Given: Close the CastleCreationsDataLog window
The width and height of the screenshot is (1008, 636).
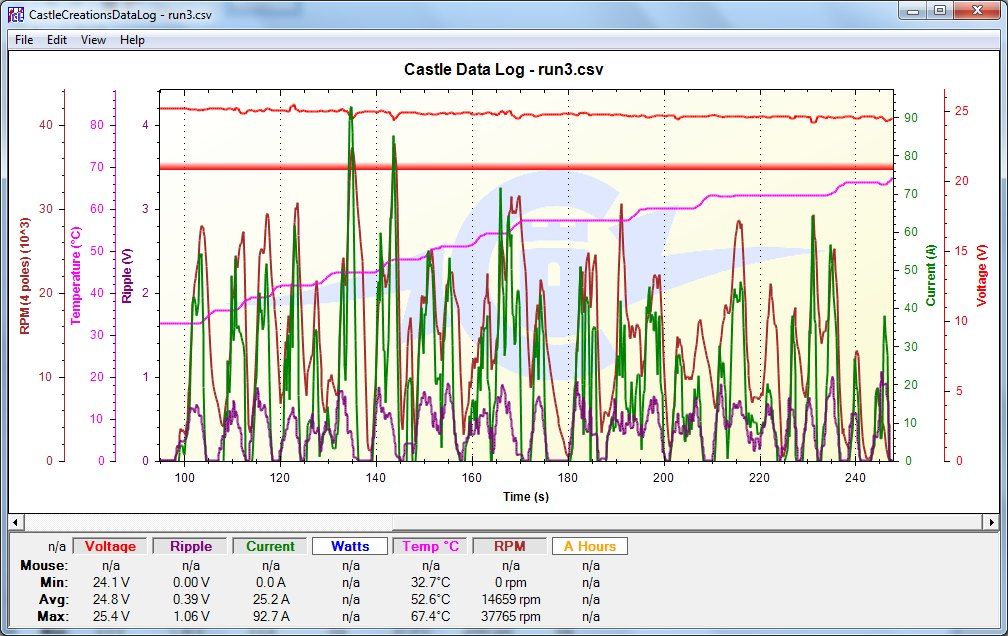Looking at the screenshot, I should (976, 11).
